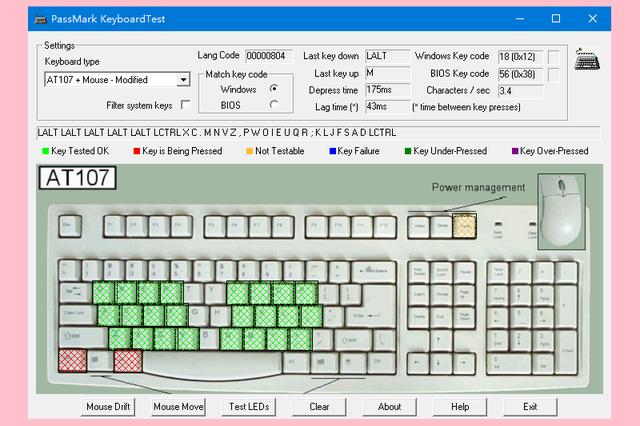Viewport: 640px width, 426px height.
Task: Click the keyboard icon beside Windows Key code
Action: click(x=587, y=60)
